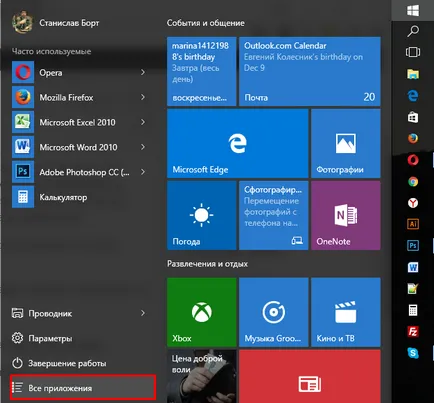Open Google Chrome from taskbar
Screen dimensions: 434x403
(413, 182)
